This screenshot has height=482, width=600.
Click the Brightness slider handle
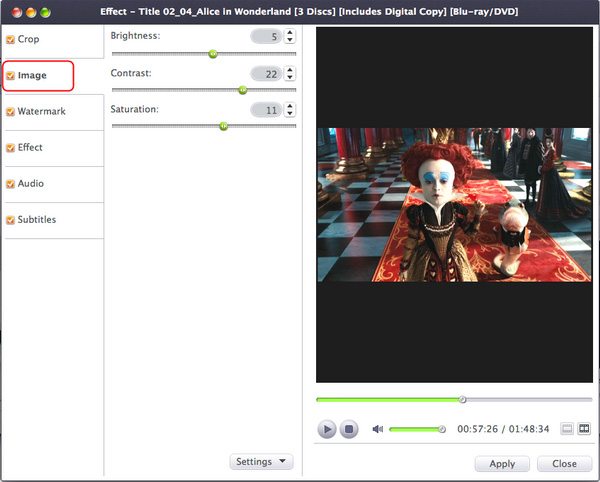coord(213,54)
